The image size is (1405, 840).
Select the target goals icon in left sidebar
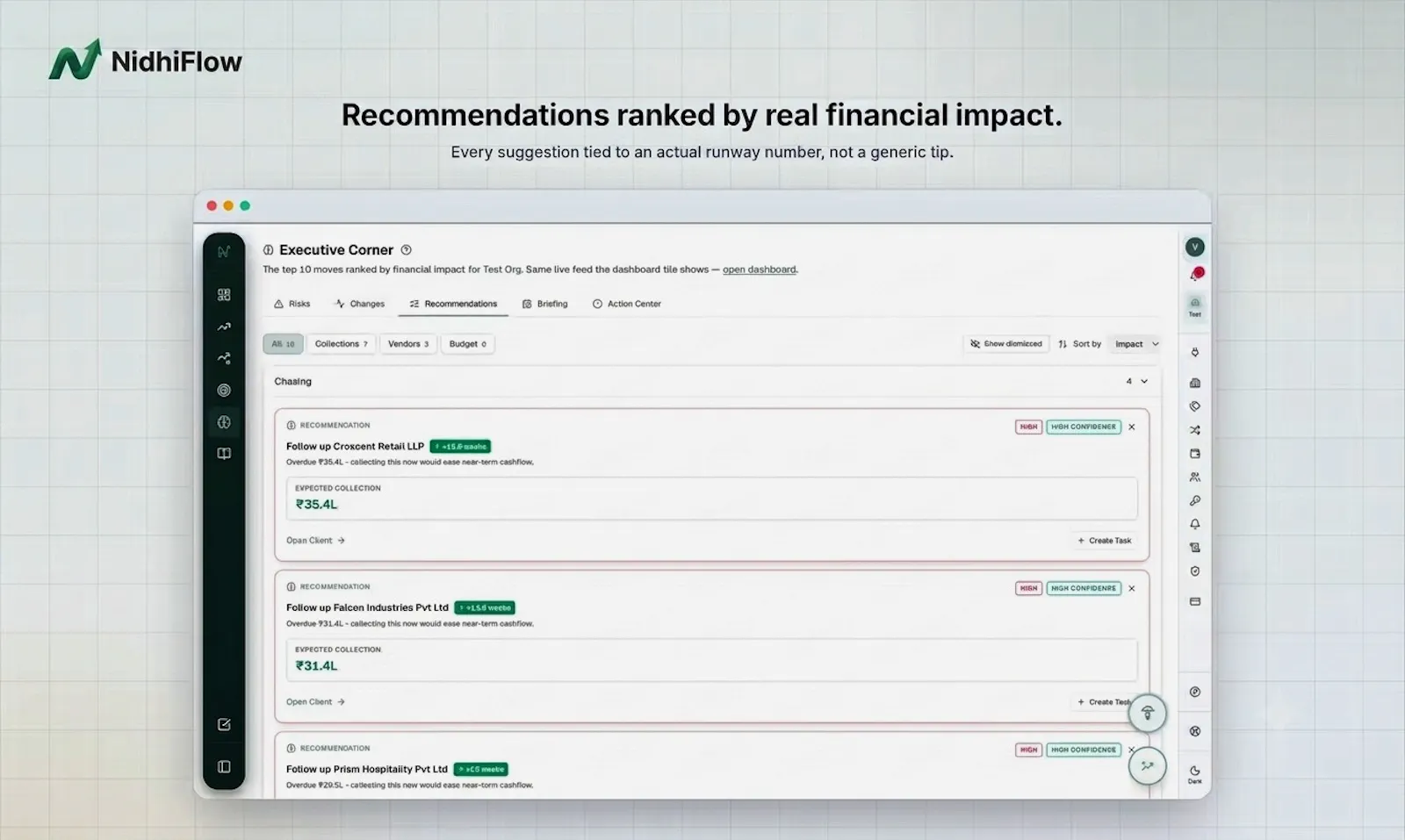(224, 390)
